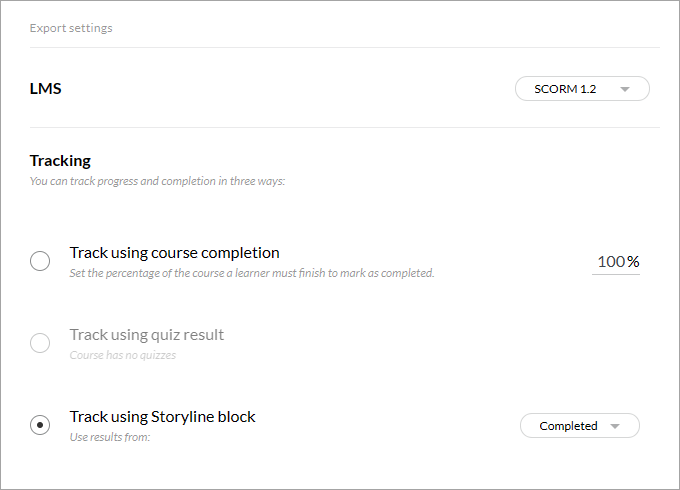The height and width of the screenshot is (490, 680).
Task: Click the "Track using Storyline block" label
Action: tap(162, 417)
